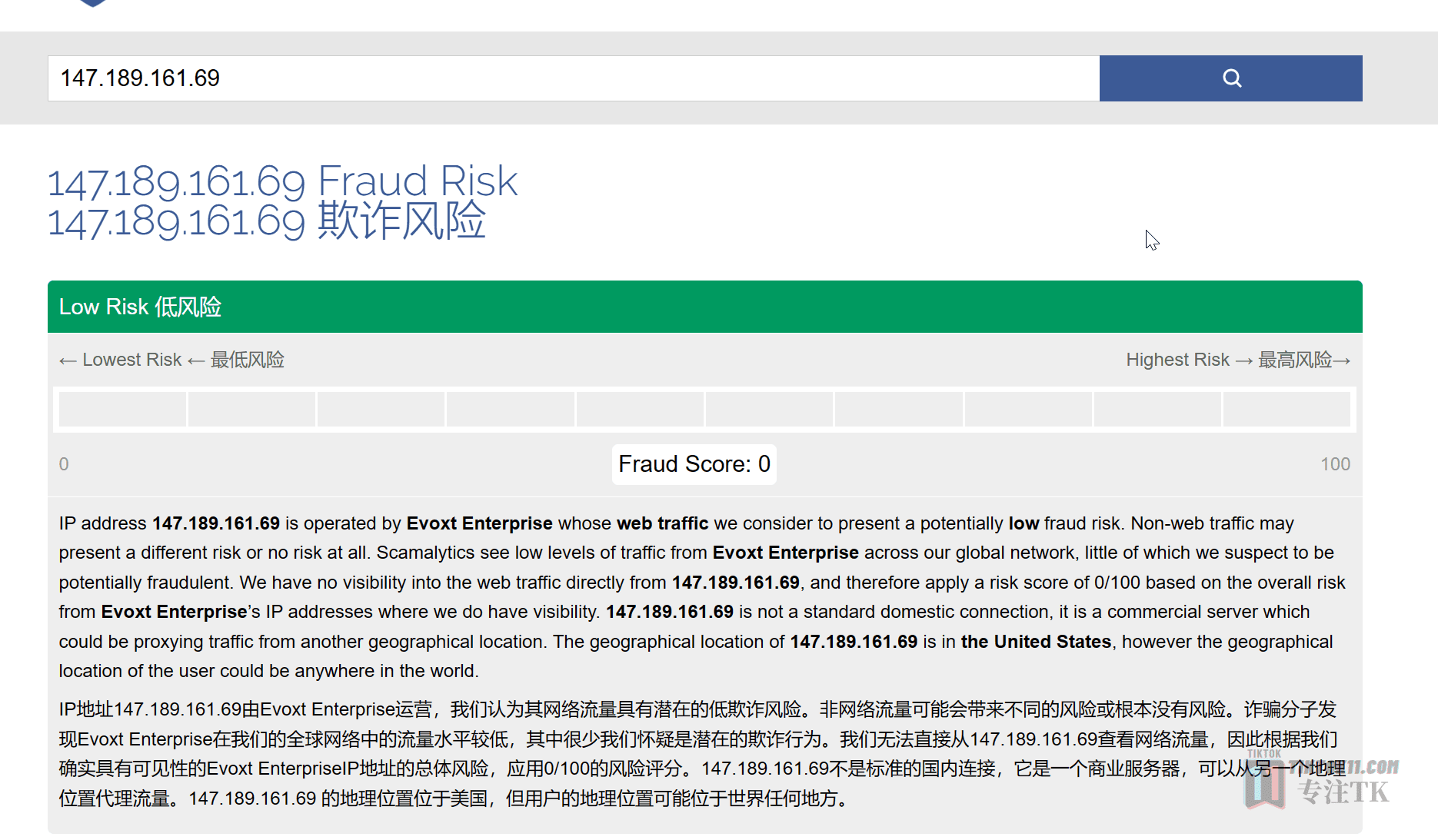Click the bold 'the United States' text
Viewport: 1438px width, 840px height.
click(x=1036, y=642)
